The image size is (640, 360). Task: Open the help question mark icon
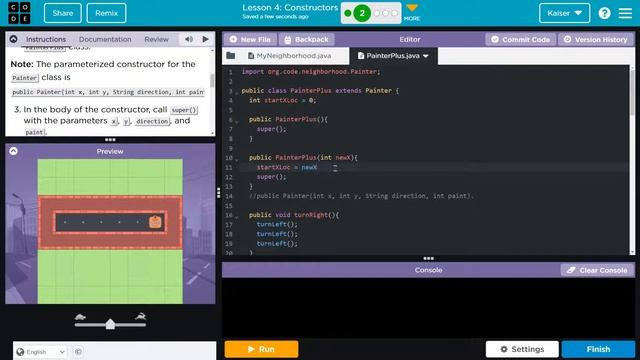604,13
